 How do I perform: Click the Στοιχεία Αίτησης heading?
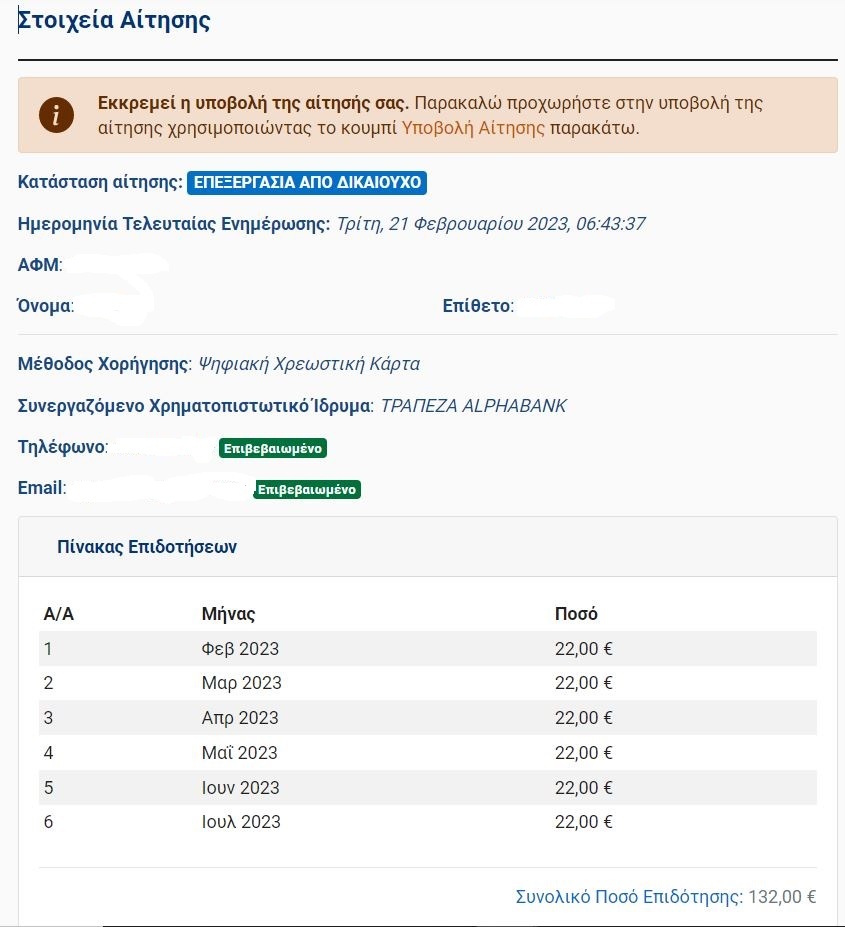[x=115, y=20]
